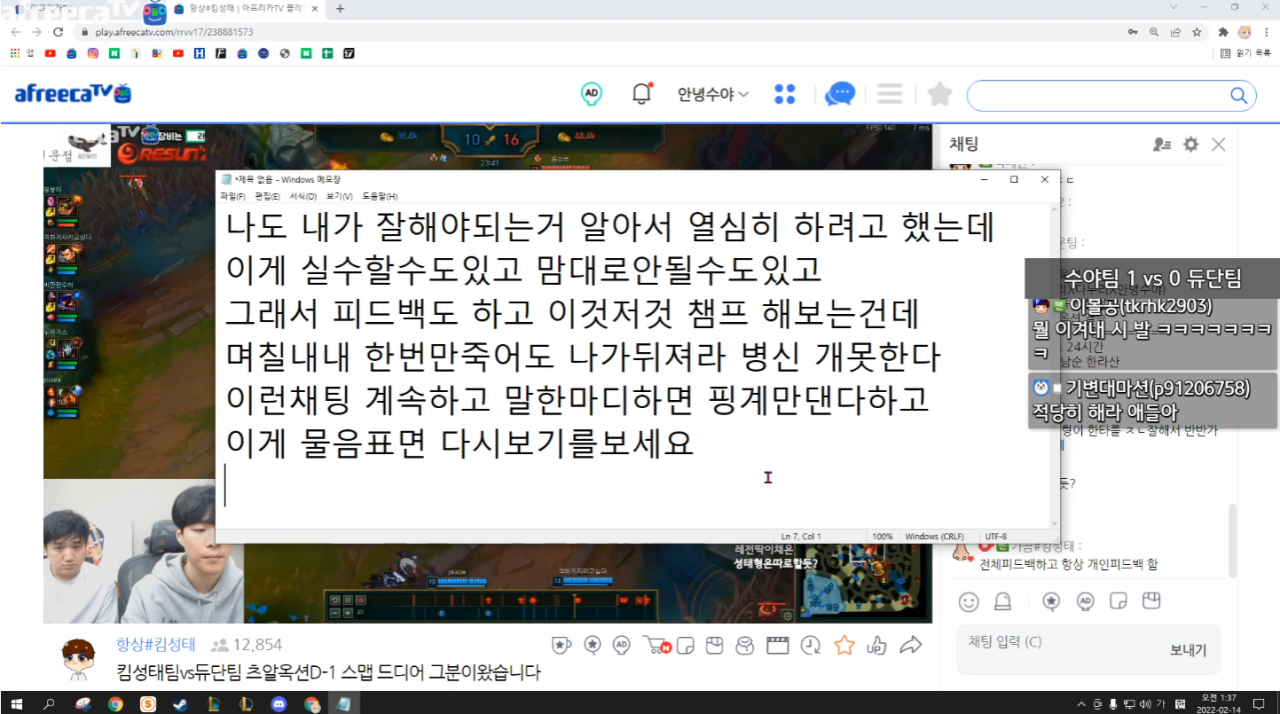The width and height of the screenshot is (1280, 714).
Task: Open Discord from the taskbar
Action: click(x=279, y=703)
